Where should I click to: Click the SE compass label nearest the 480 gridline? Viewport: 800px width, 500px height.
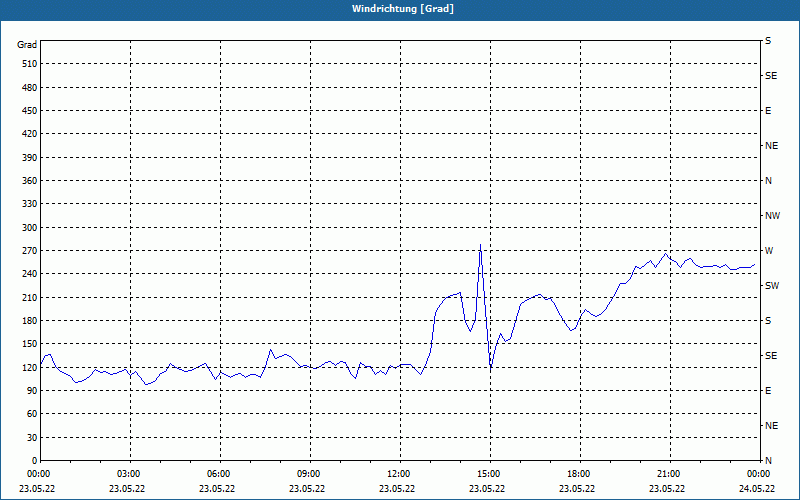[771, 76]
